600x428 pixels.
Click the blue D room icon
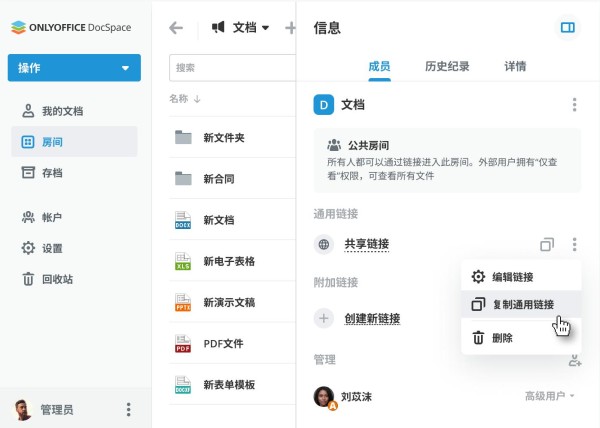[324, 105]
